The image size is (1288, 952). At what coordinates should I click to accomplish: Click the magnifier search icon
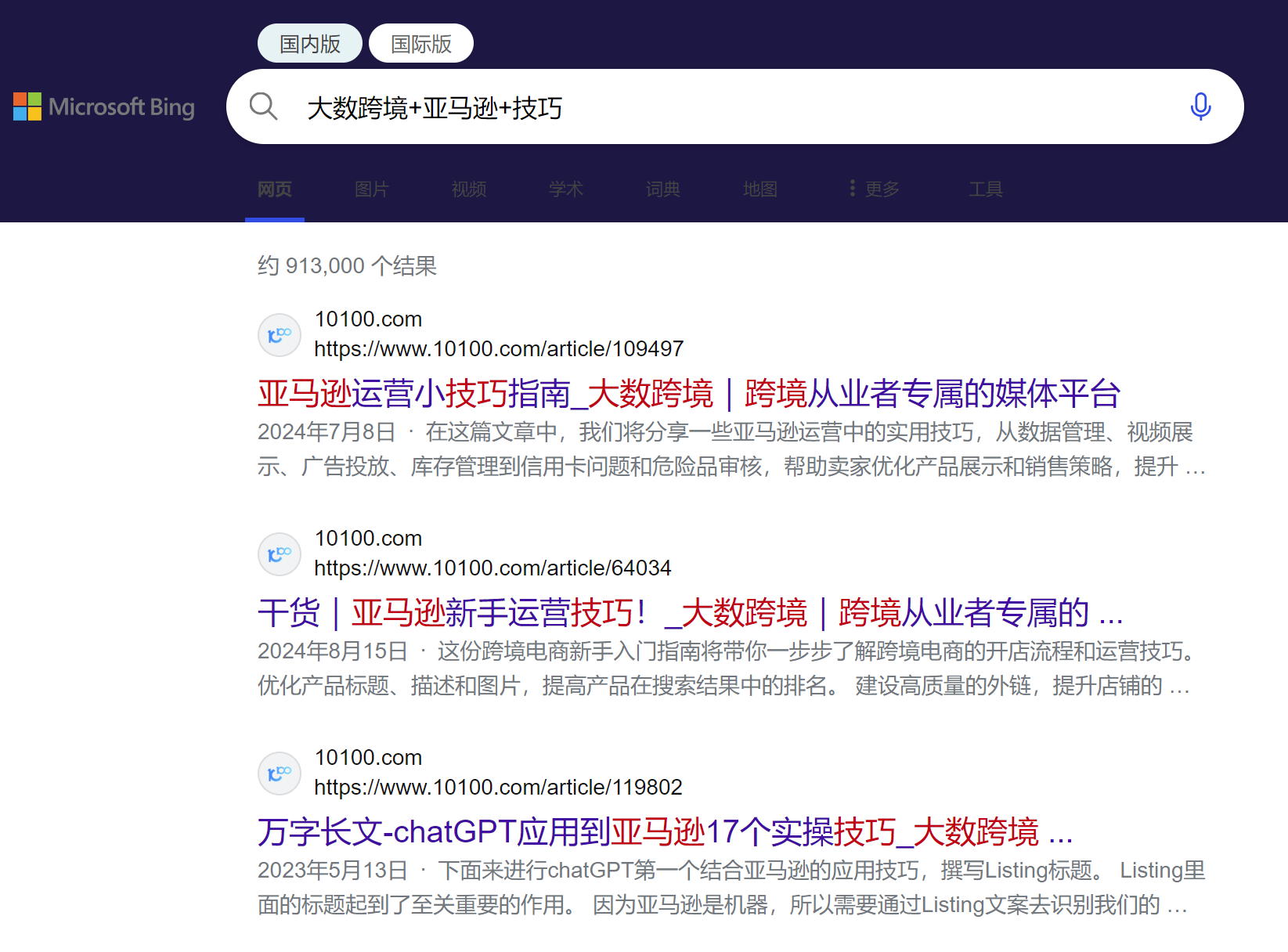[264, 106]
